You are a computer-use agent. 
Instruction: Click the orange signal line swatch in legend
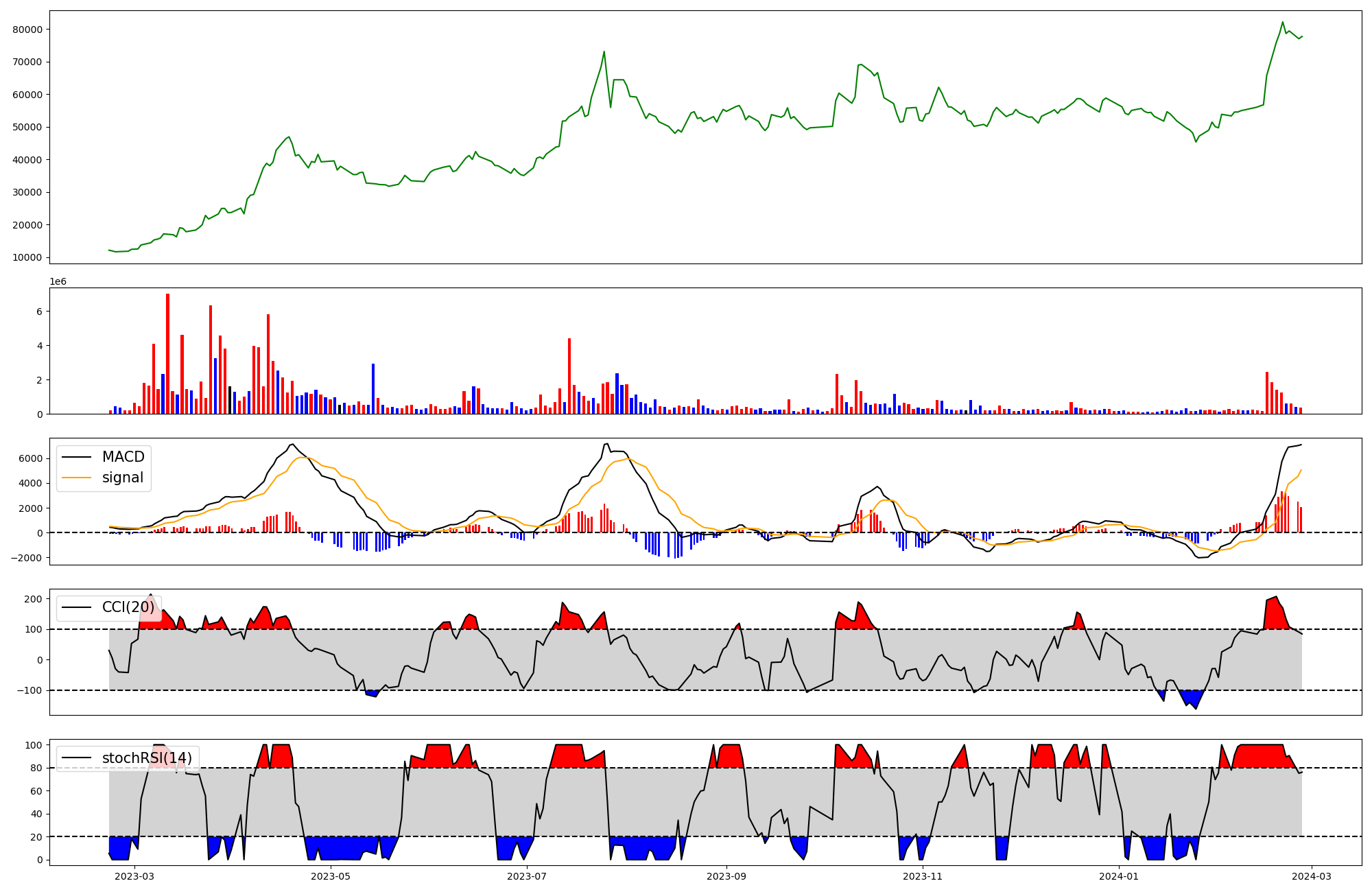click(x=78, y=478)
